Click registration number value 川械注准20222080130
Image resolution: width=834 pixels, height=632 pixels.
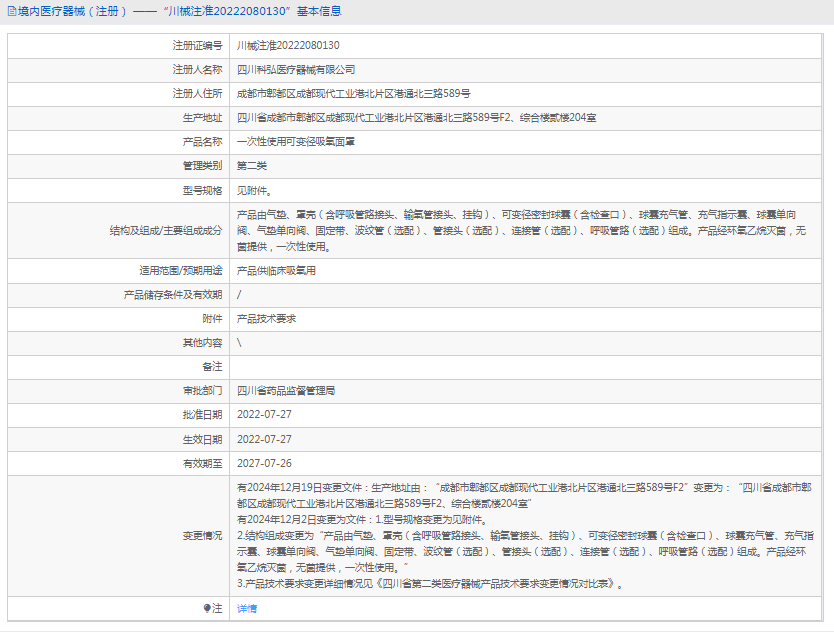(288, 45)
